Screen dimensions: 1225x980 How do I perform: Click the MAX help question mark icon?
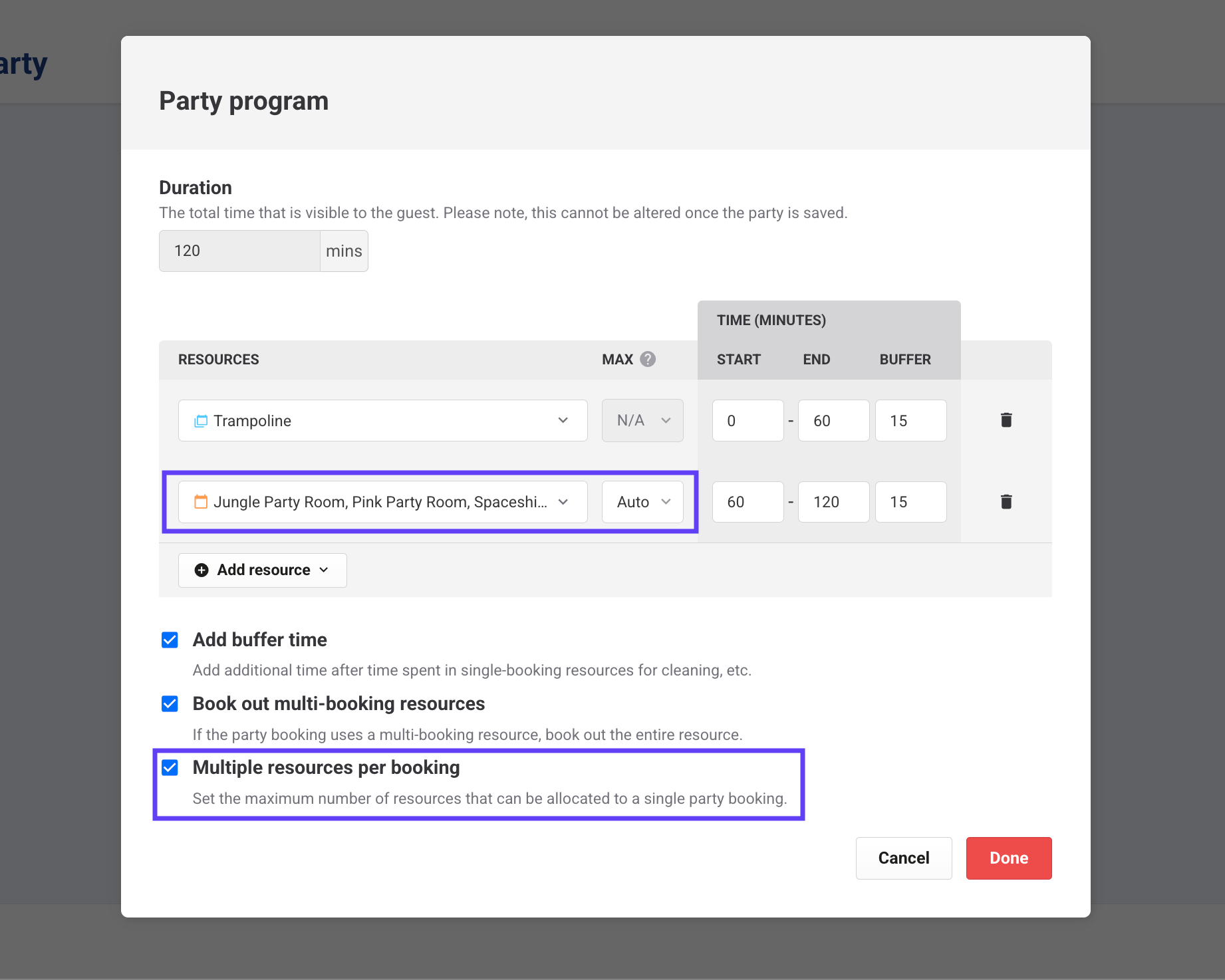point(648,360)
